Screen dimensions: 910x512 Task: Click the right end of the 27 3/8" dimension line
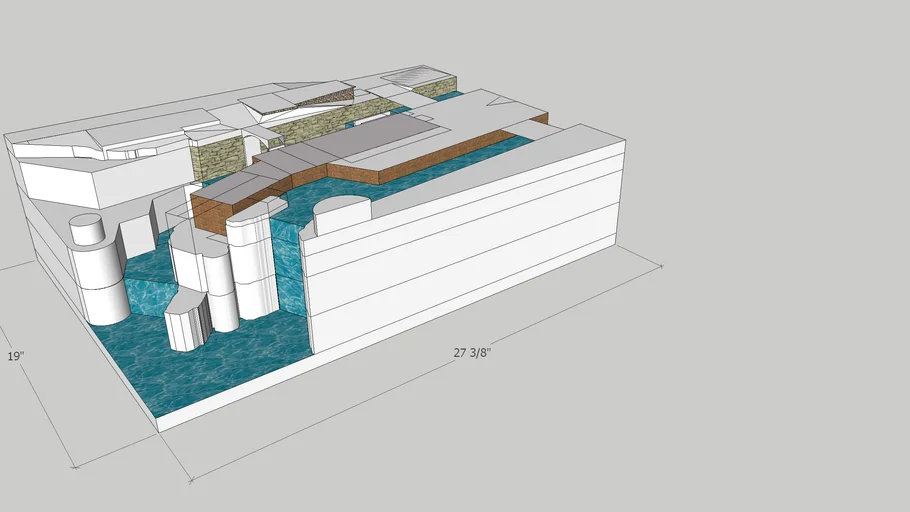(660, 266)
